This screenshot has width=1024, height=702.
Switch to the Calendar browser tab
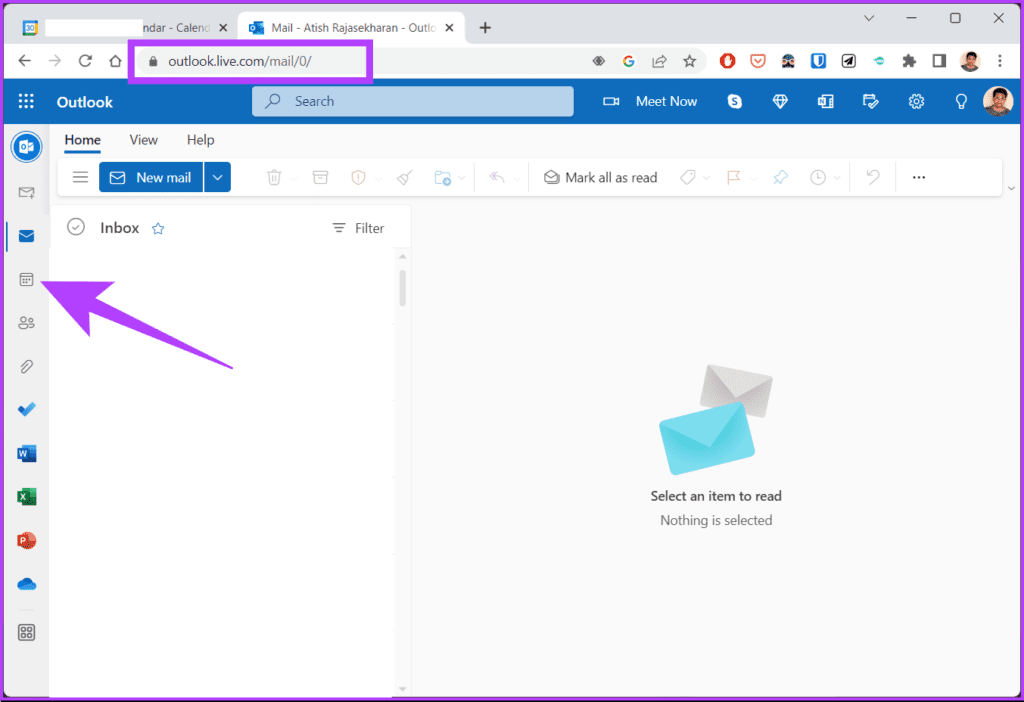coord(125,27)
